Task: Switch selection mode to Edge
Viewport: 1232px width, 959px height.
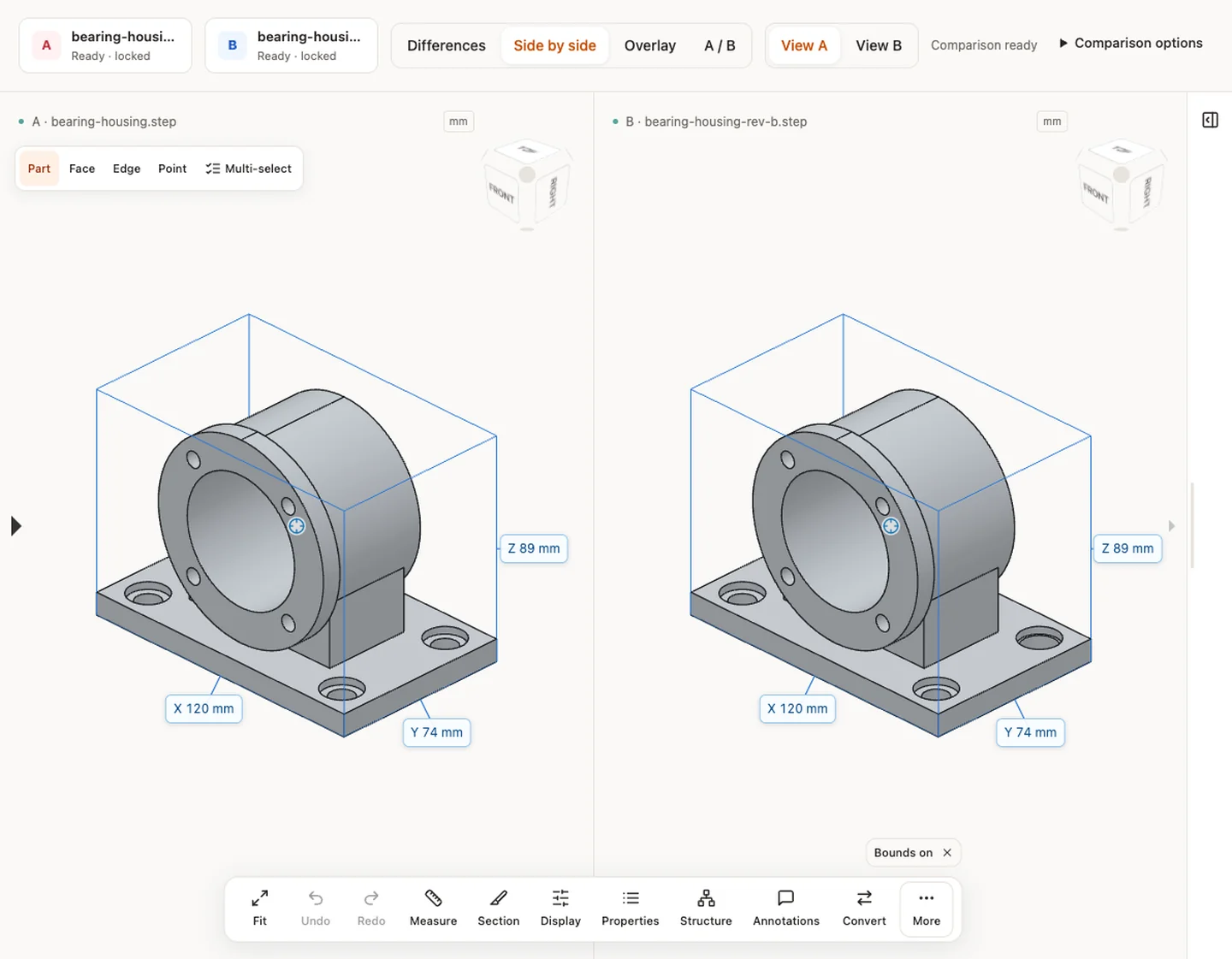Action: 127,169
